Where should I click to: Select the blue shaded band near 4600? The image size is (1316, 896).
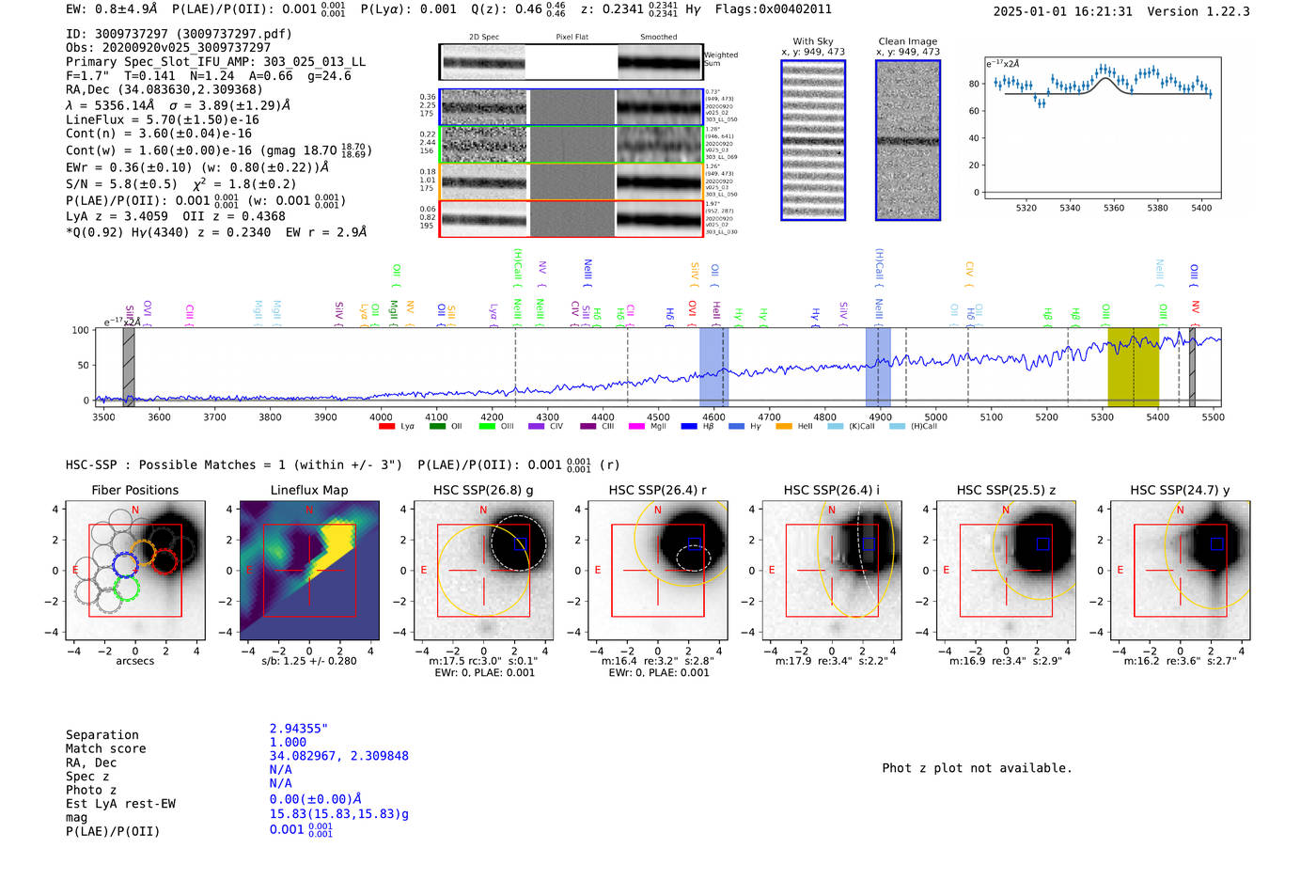pos(713,367)
